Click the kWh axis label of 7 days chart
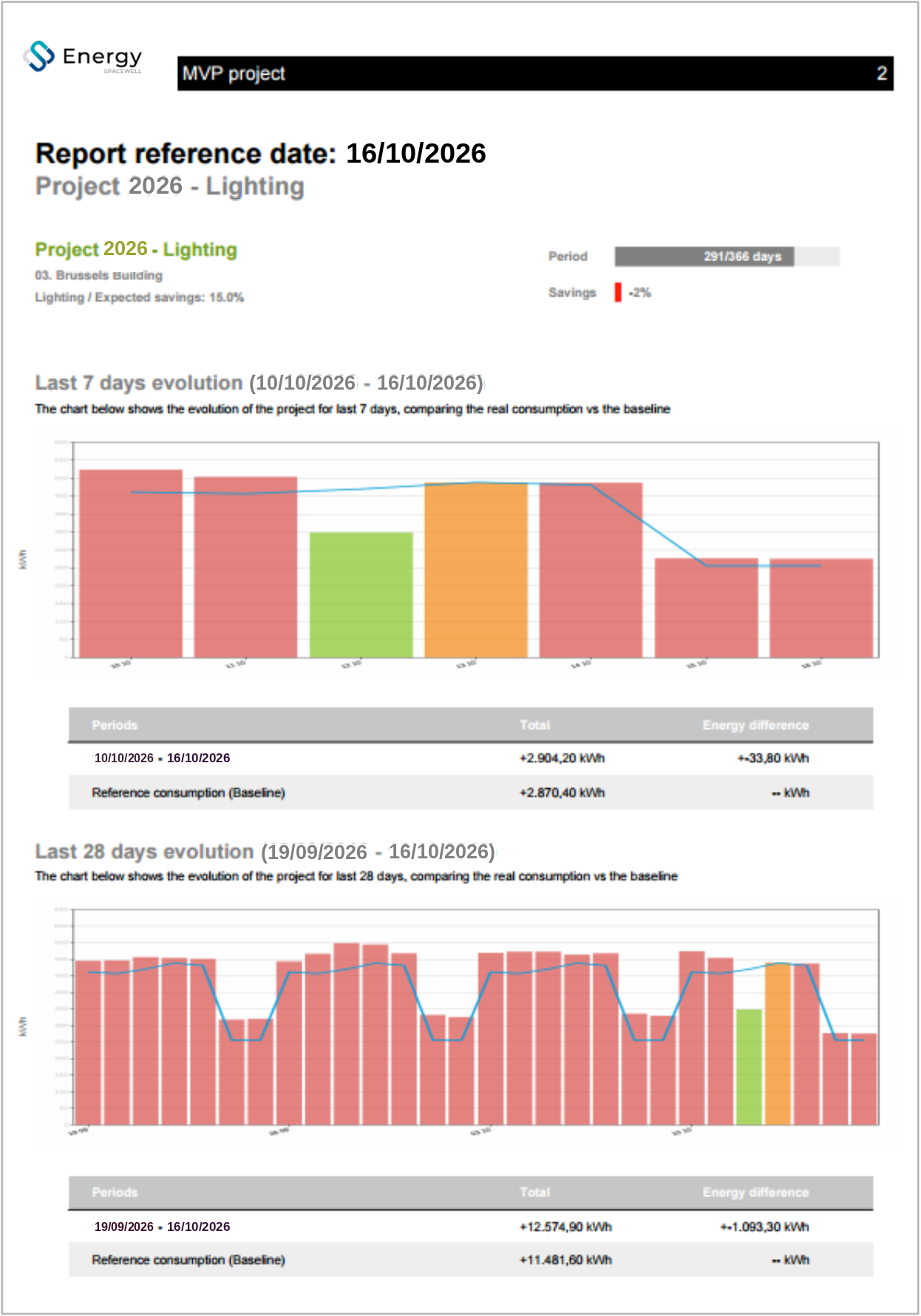 pos(23,559)
